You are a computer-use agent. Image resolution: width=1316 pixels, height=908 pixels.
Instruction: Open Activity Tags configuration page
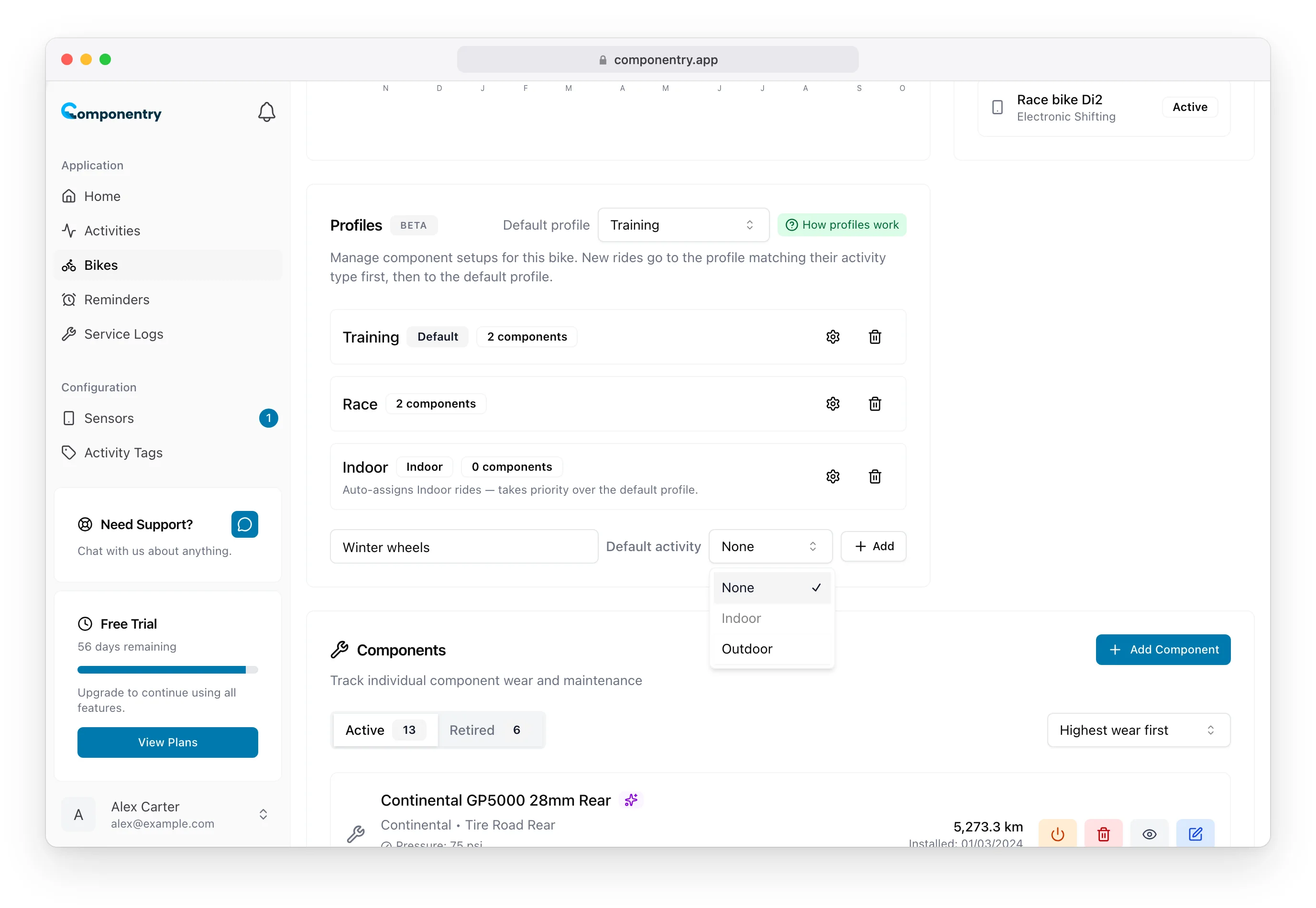pyautogui.click(x=167, y=453)
